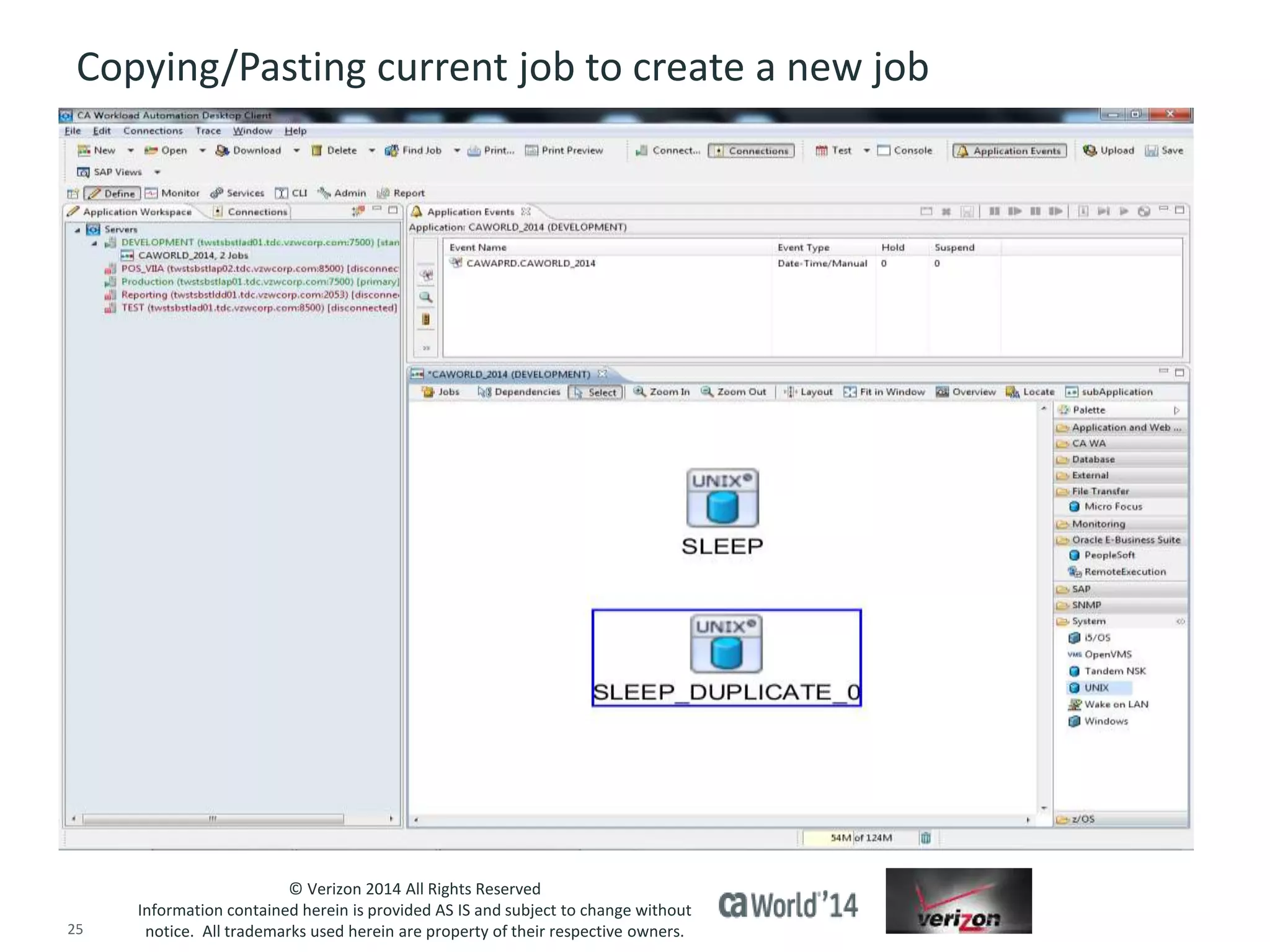Open the Test dropdown arrow

point(867,151)
